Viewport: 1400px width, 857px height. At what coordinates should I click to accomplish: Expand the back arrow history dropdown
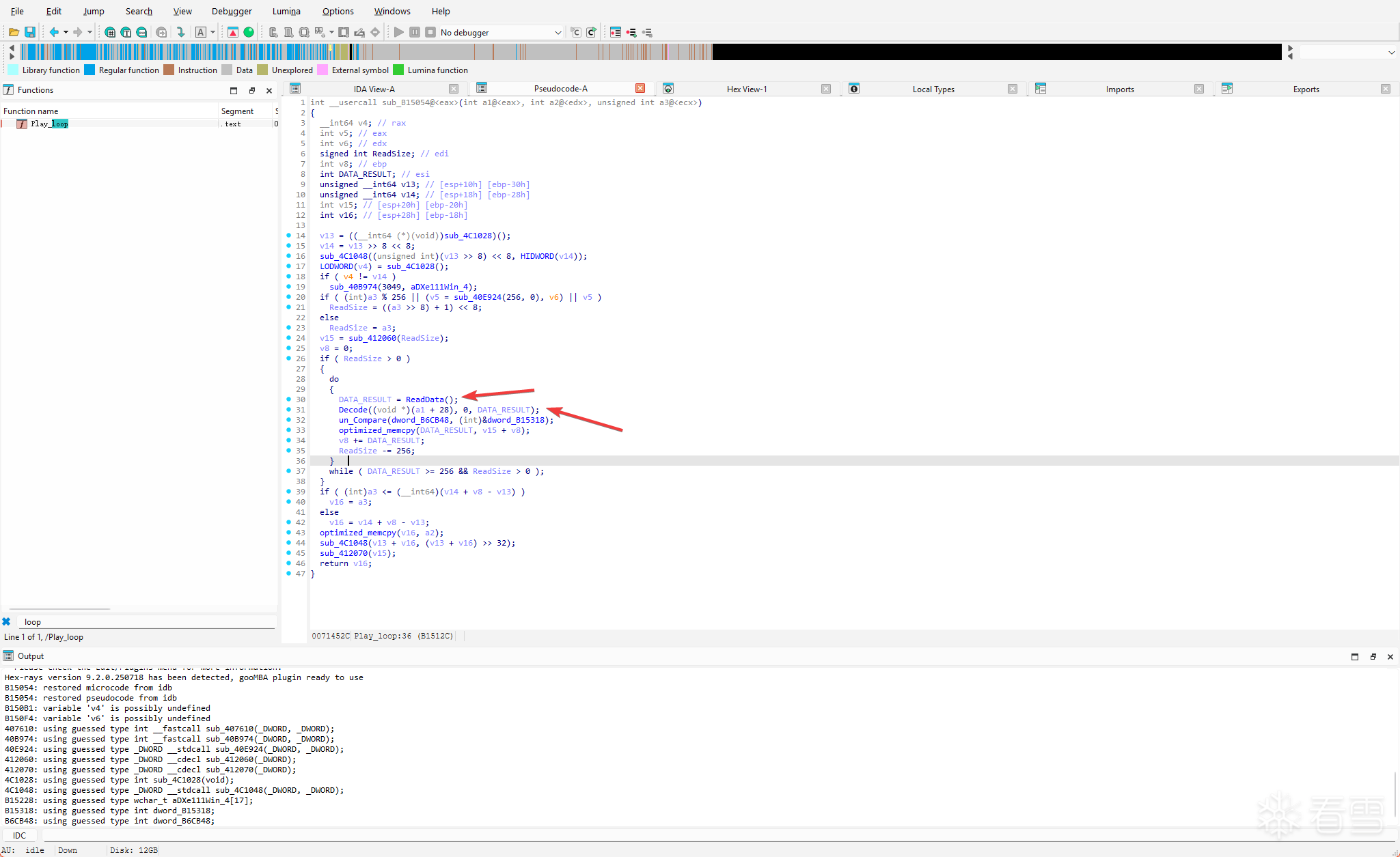(x=66, y=32)
